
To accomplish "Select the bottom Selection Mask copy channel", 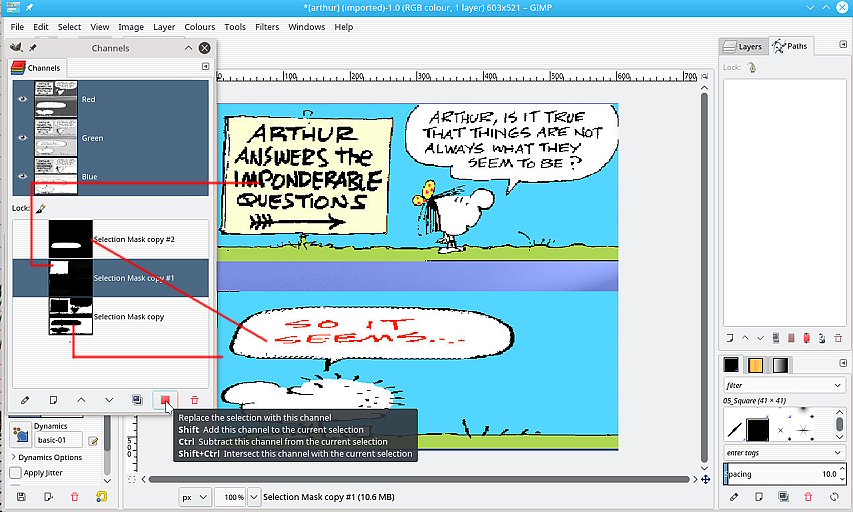I will click(x=110, y=317).
